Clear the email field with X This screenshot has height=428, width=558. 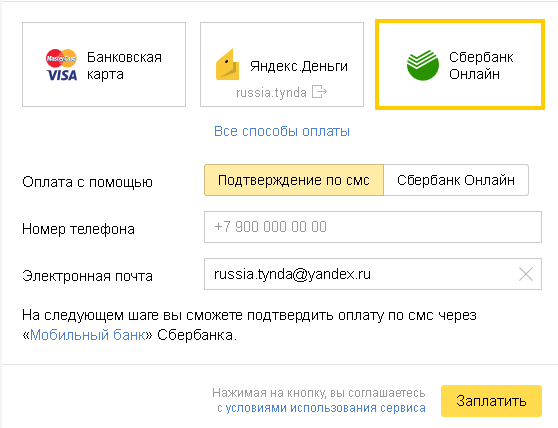[526, 274]
